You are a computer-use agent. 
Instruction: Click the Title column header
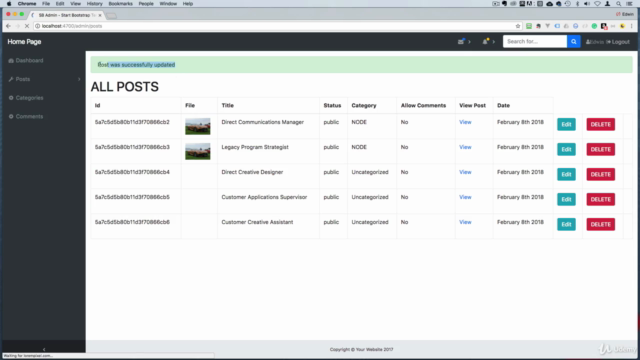(227, 105)
